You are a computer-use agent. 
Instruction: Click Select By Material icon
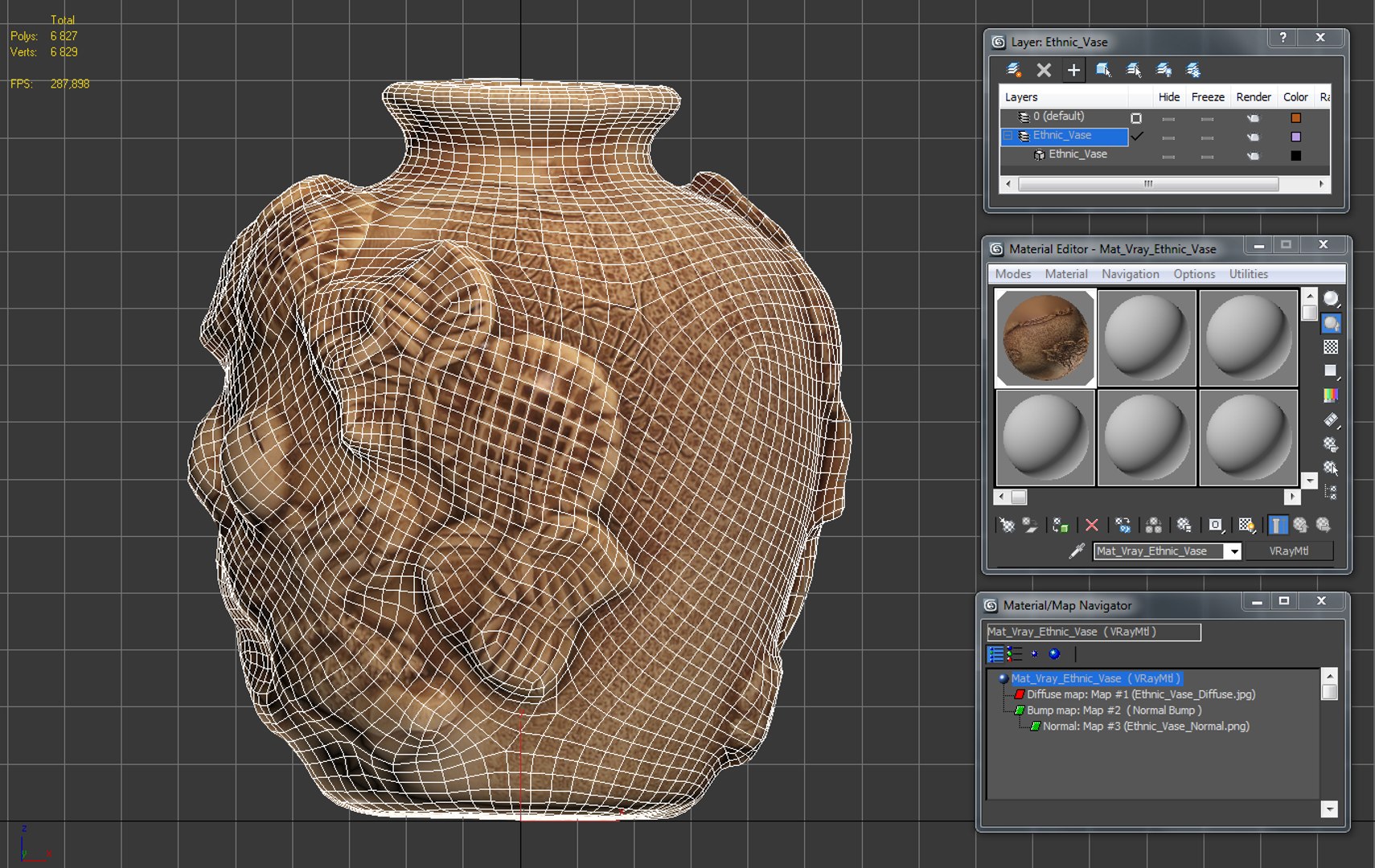[x=1332, y=468]
